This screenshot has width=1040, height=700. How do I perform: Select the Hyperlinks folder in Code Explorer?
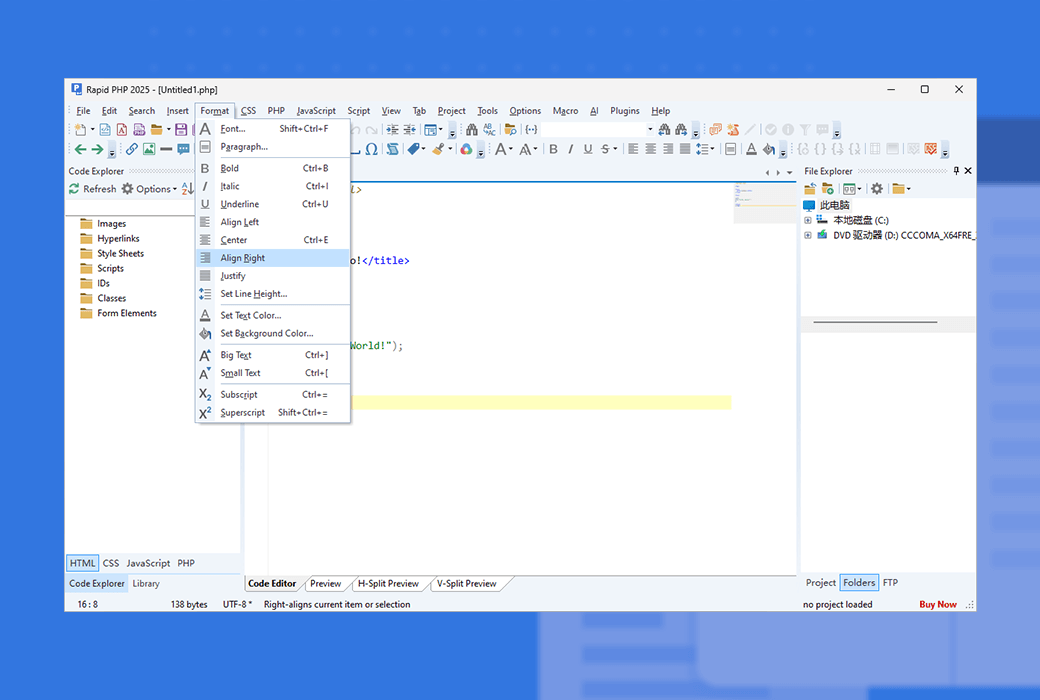(x=118, y=239)
